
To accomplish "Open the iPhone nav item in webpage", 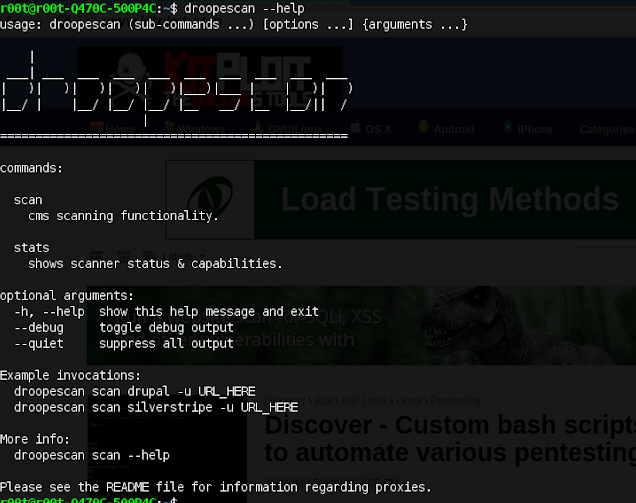I will click(535, 129).
